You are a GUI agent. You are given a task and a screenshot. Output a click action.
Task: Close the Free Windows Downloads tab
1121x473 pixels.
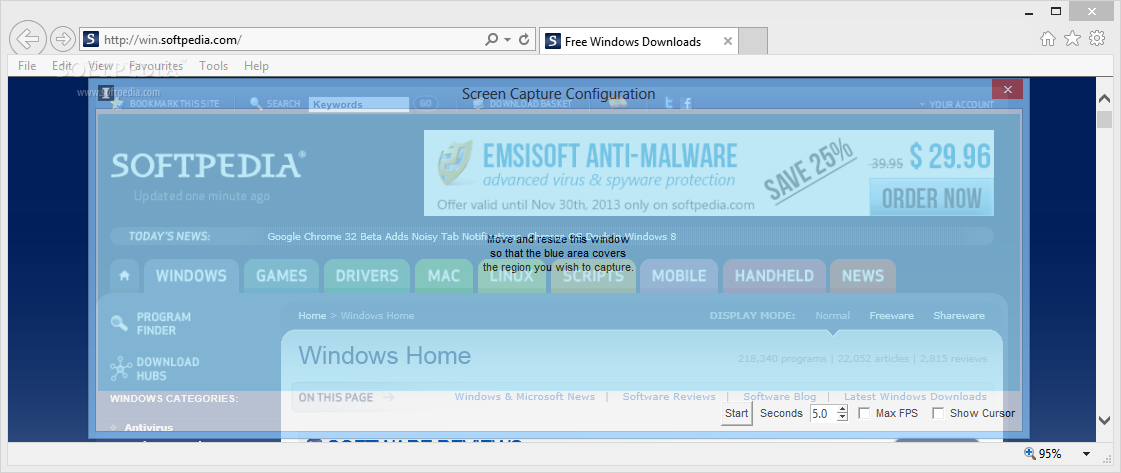[x=728, y=41]
